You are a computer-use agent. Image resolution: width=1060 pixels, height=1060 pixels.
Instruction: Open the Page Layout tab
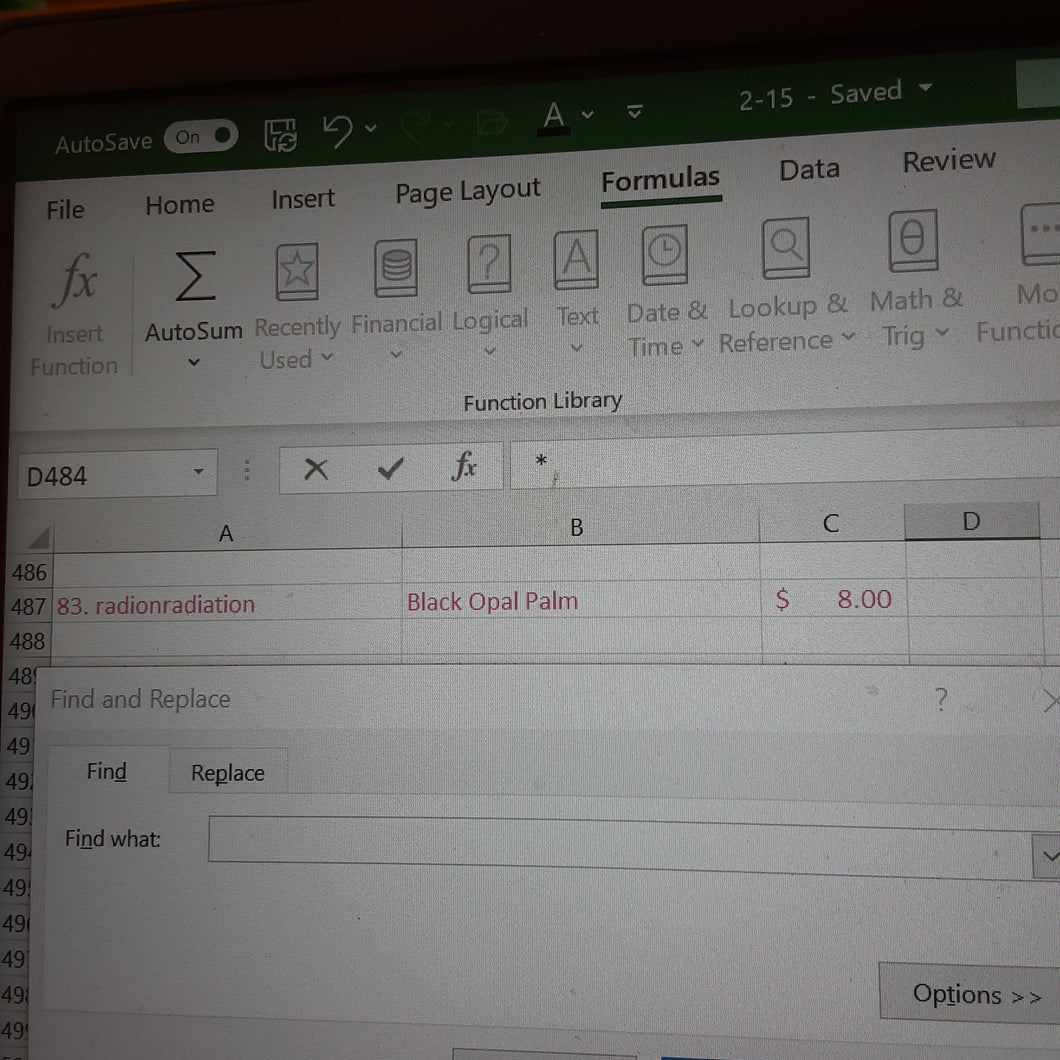coord(468,191)
